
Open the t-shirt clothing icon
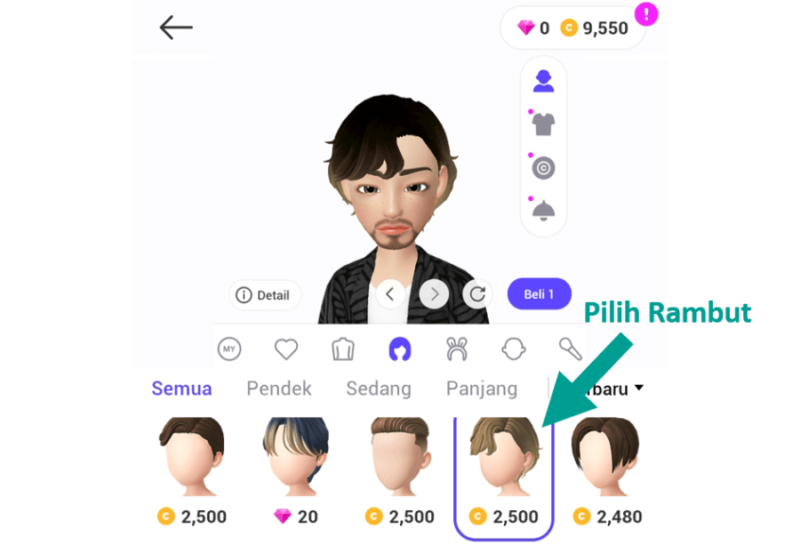[543, 124]
